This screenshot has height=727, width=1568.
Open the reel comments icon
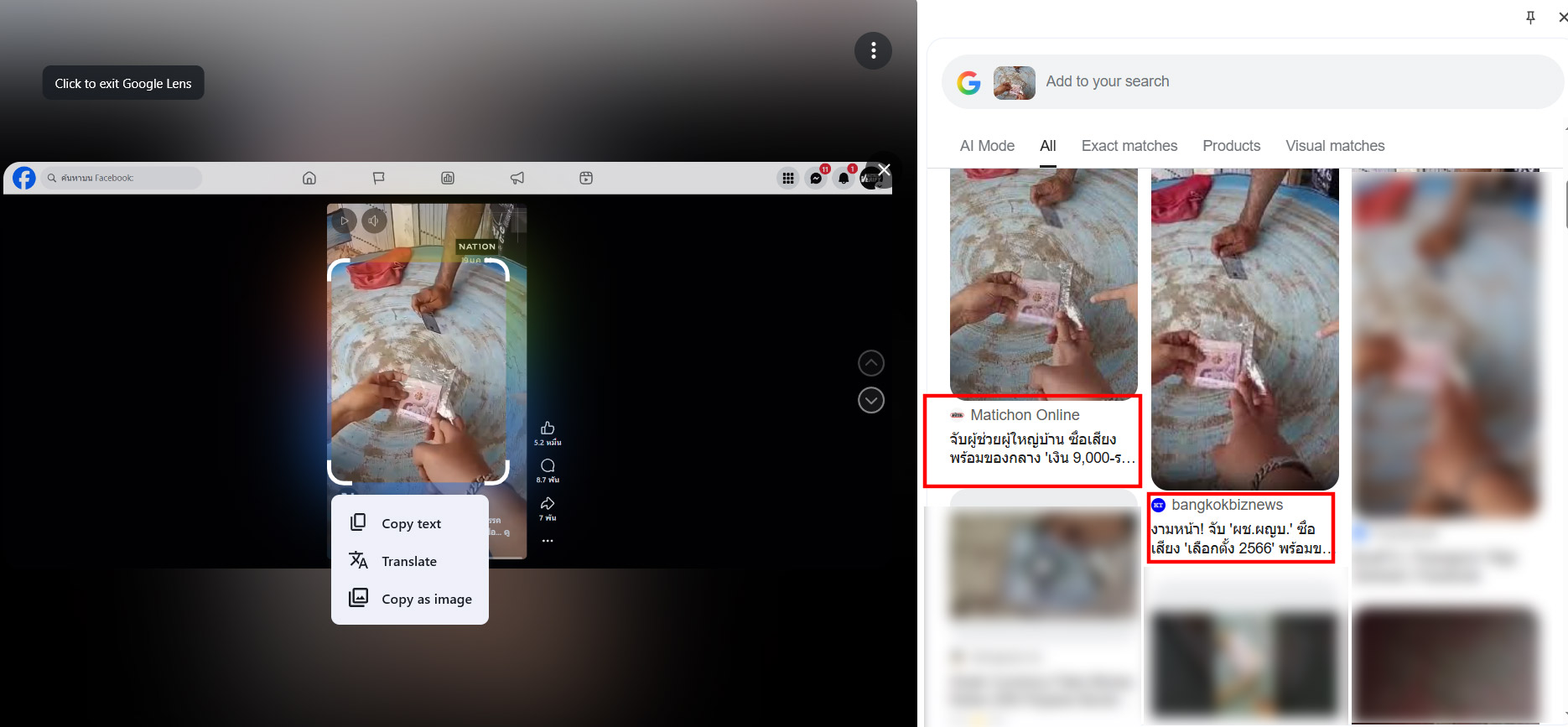point(548,465)
